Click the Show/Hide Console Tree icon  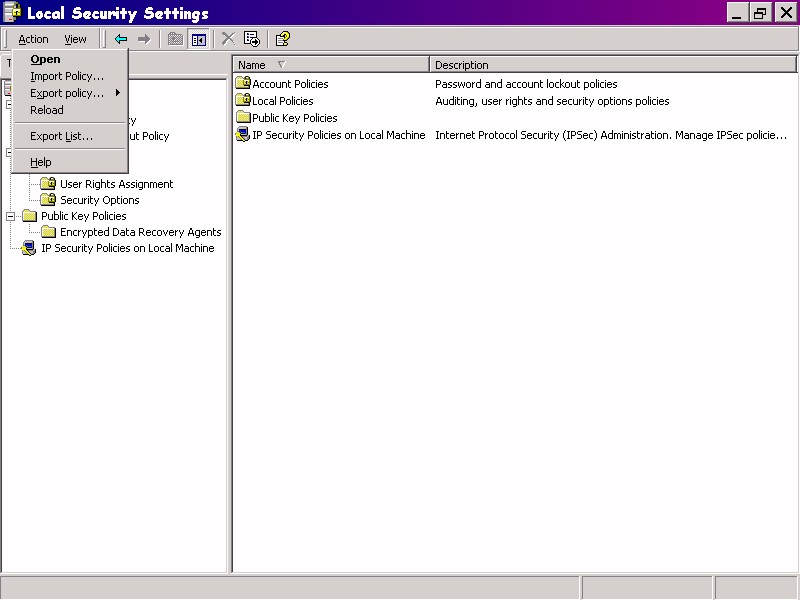(x=199, y=39)
